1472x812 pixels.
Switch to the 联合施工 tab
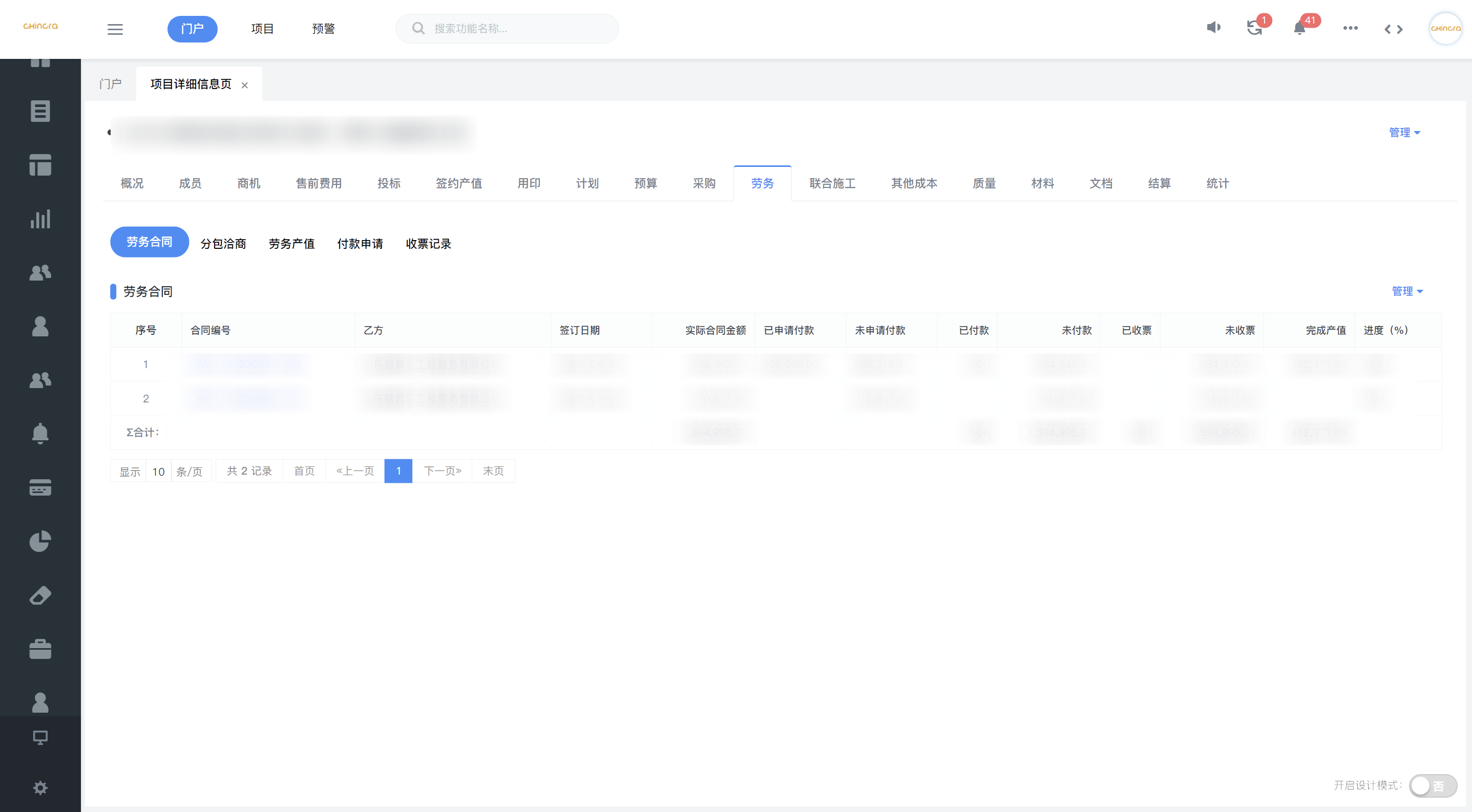(x=832, y=183)
